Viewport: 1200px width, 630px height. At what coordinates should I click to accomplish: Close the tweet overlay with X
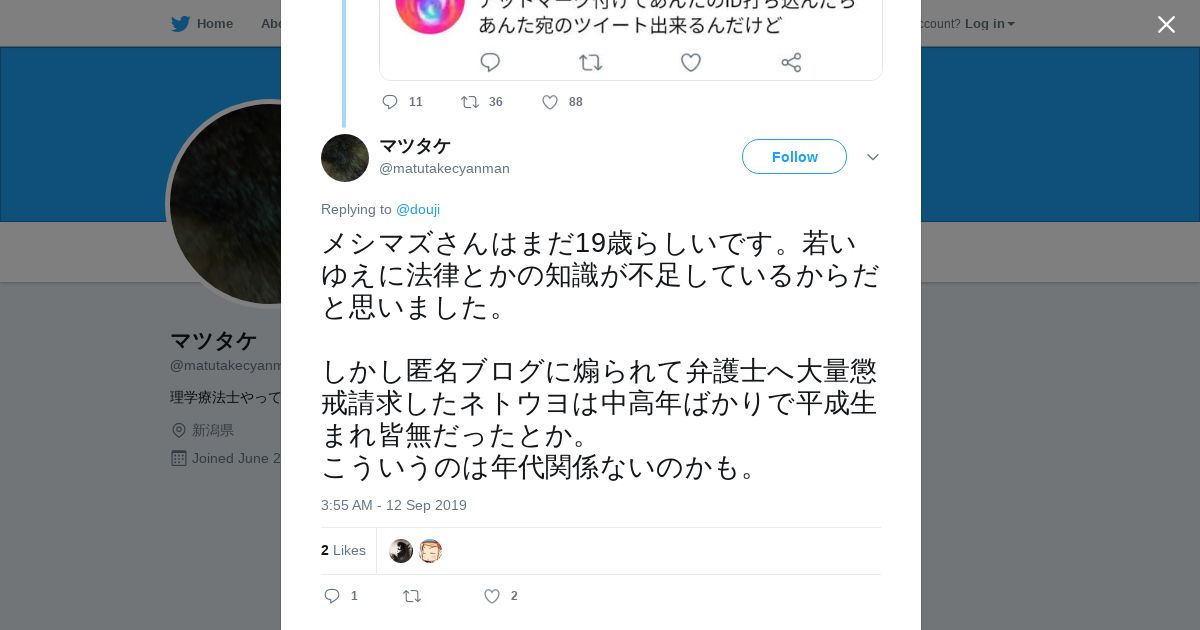pyautogui.click(x=1166, y=25)
